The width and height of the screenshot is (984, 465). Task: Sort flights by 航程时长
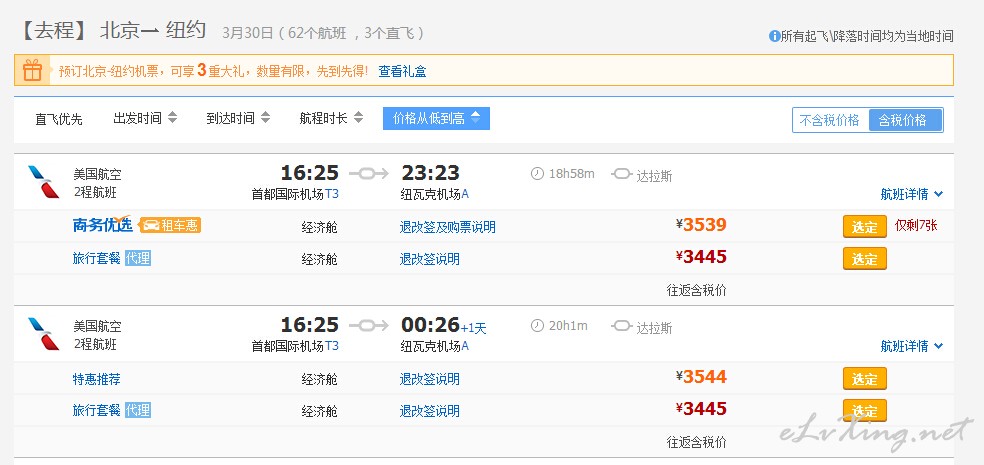click(x=331, y=118)
